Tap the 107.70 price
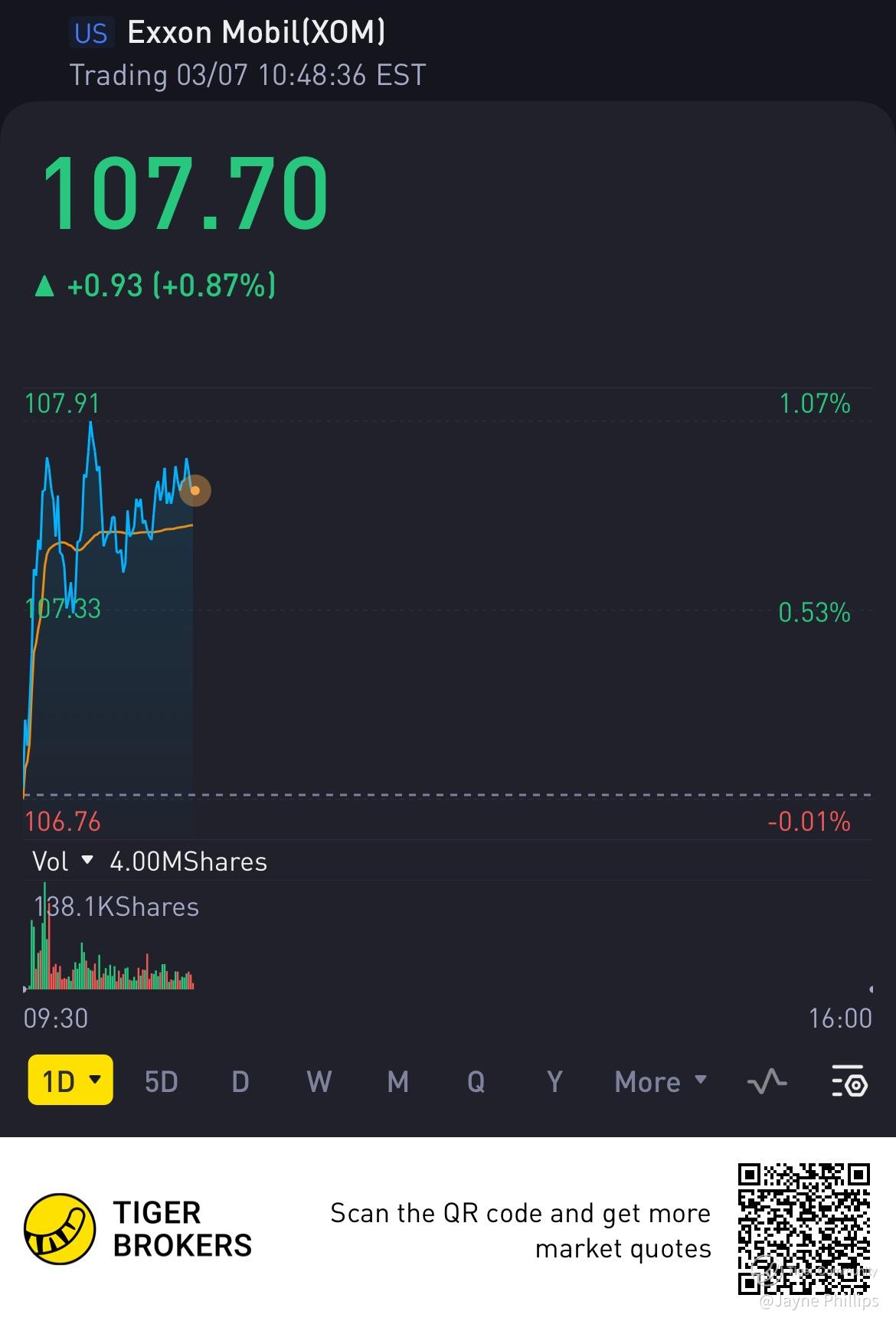Viewport: 896px width, 1321px height. pos(185,193)
